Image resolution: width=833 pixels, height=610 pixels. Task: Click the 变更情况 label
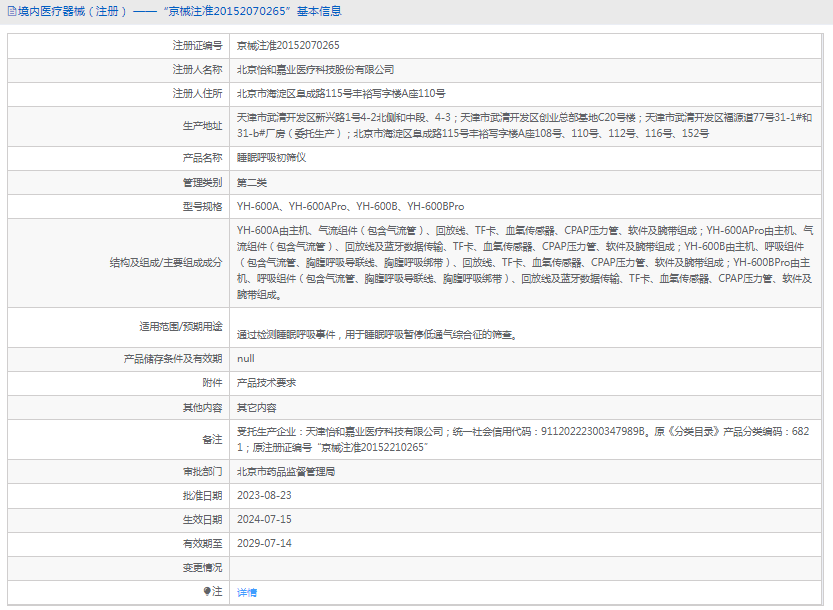pos(202,567)
